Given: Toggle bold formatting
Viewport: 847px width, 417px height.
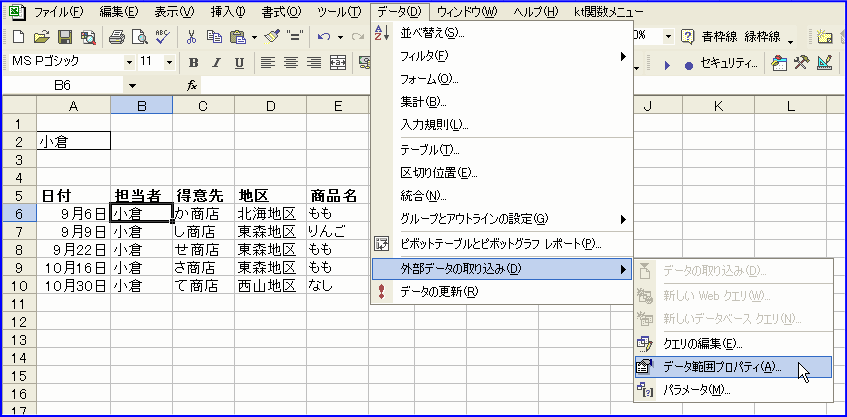Looking at the screenshot, I should [193, 63].
